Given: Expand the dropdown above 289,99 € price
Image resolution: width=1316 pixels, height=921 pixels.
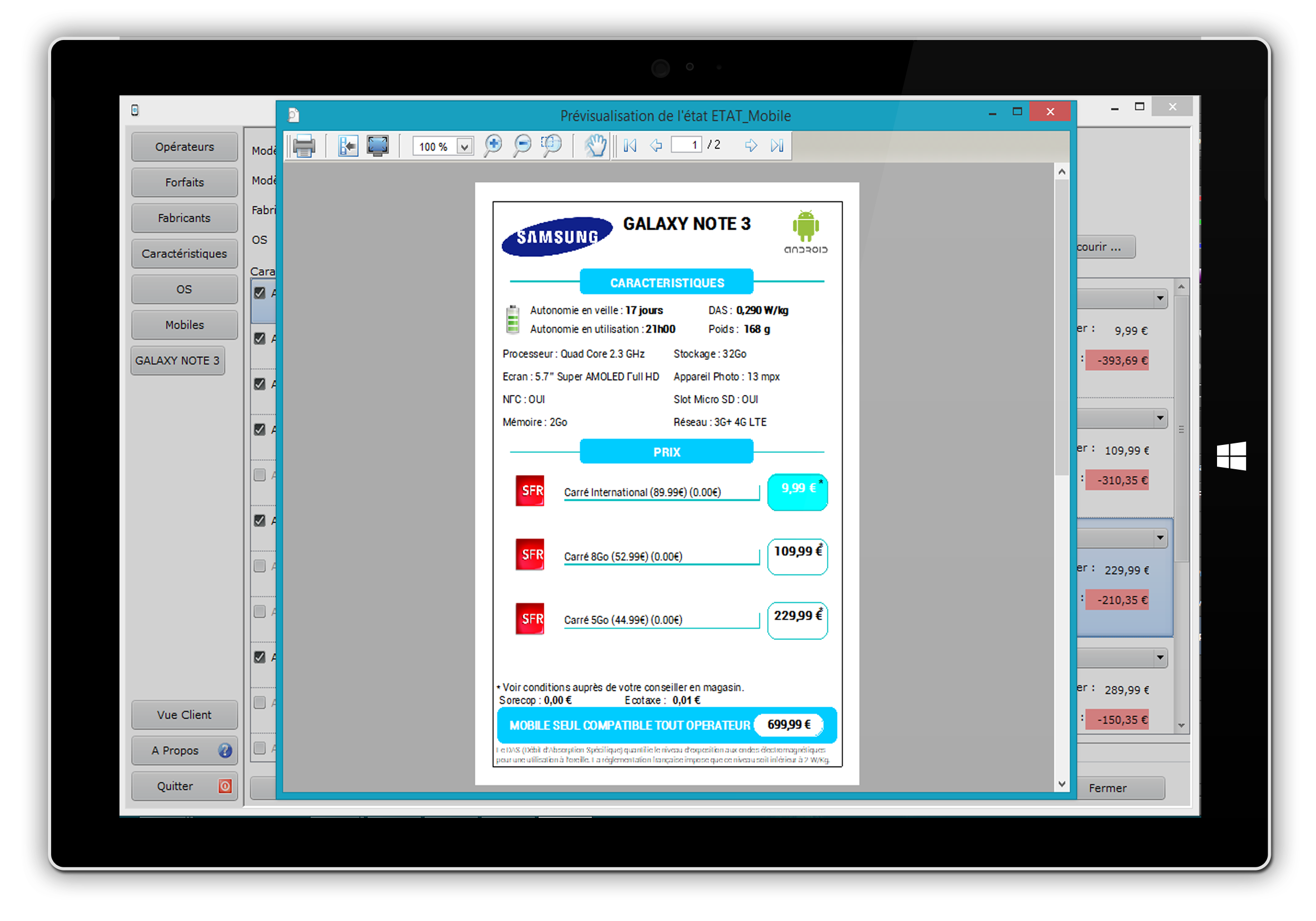Looking at the screenshot, I should 1160,657.
